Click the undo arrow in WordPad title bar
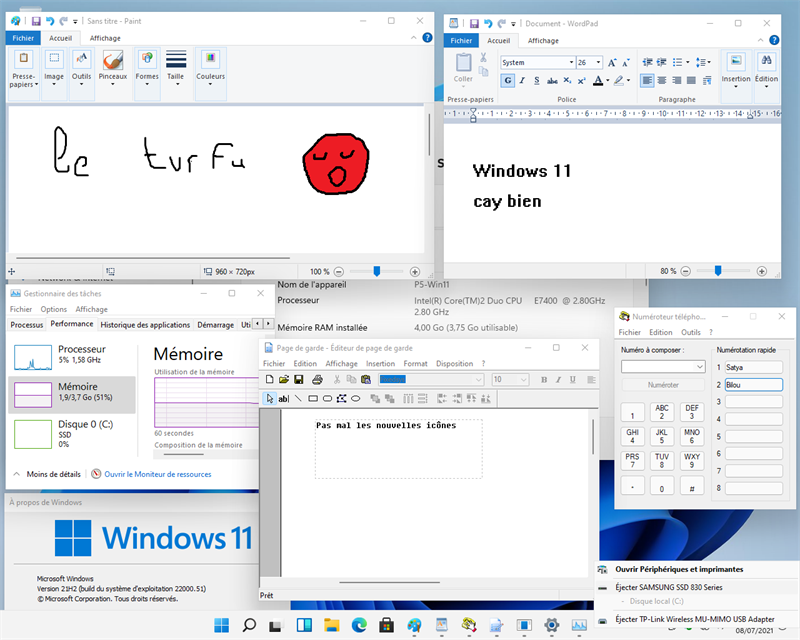The image size is (800, 640). (x=489, y=22)
